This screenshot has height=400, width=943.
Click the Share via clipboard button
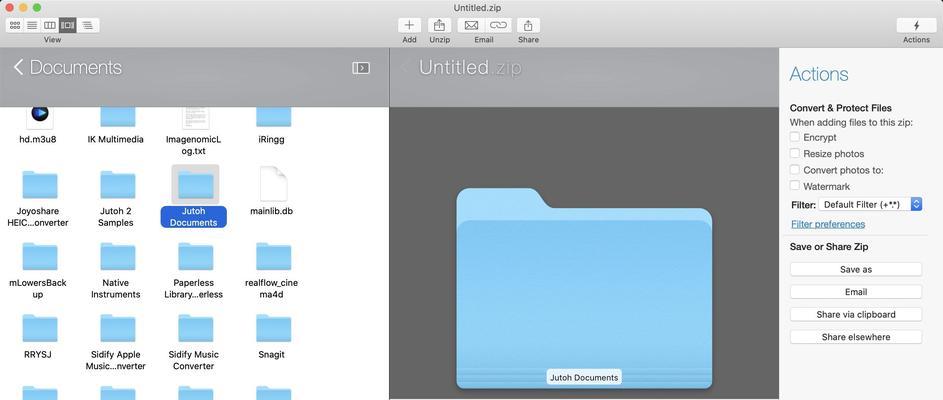click(x=856, y=315)
